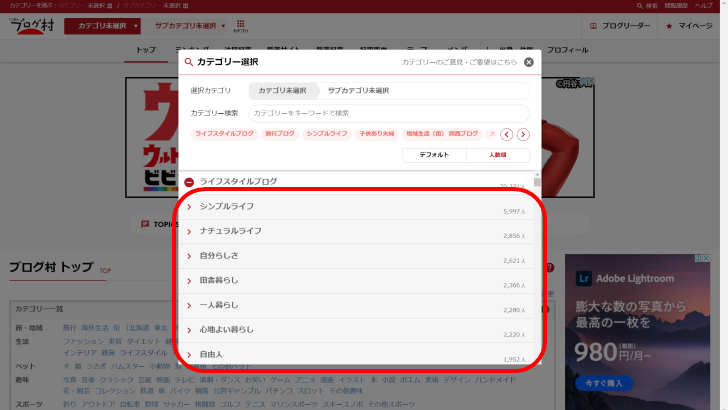The width and height of the screenshot is (728, 410).
Task: Open the ハムスター pet category link
Action: 128,366
